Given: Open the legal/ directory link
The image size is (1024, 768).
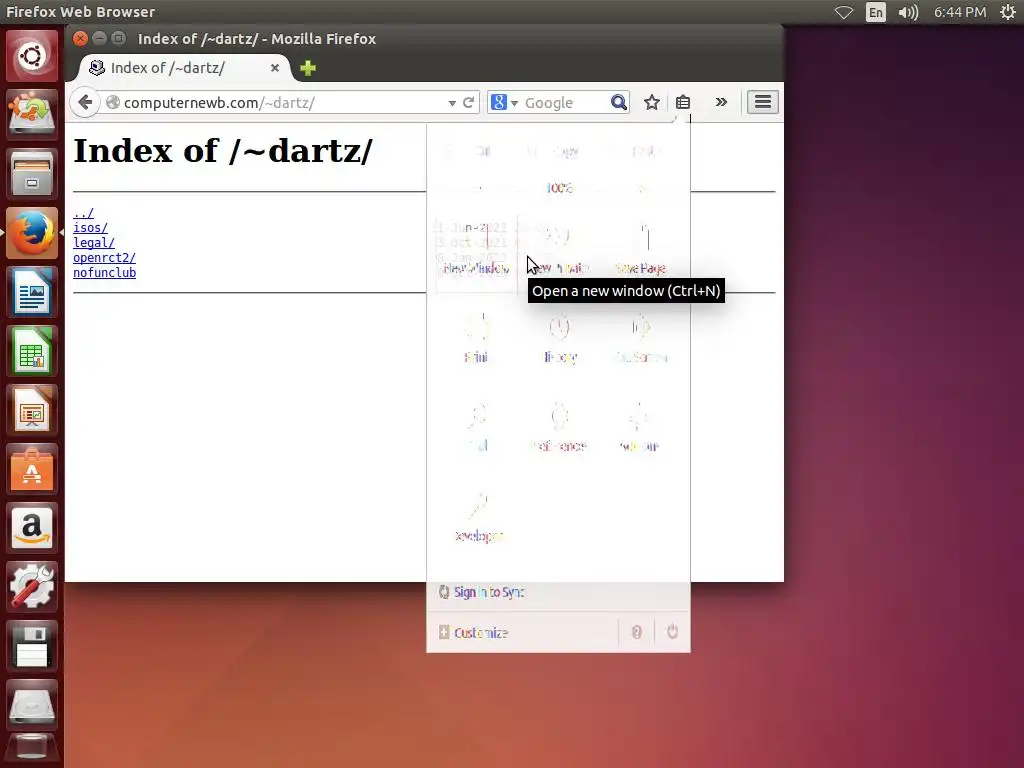Looking at the screenshot, I should pos(94,243).
